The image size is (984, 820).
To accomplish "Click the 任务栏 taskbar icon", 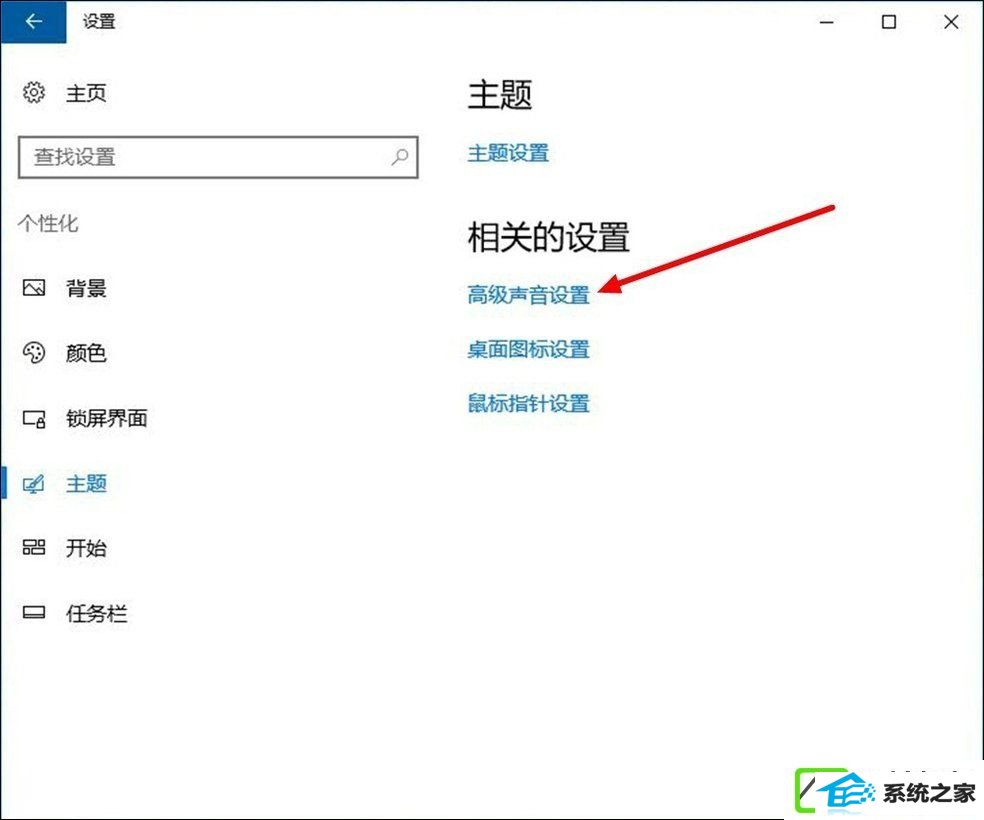I will [x=34, y=612].
